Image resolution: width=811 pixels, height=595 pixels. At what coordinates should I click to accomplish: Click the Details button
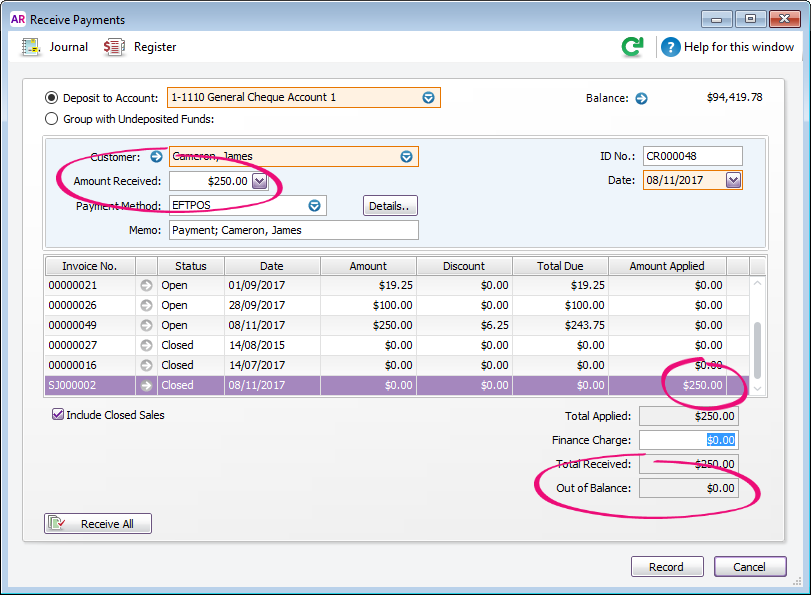click(389, 205)
